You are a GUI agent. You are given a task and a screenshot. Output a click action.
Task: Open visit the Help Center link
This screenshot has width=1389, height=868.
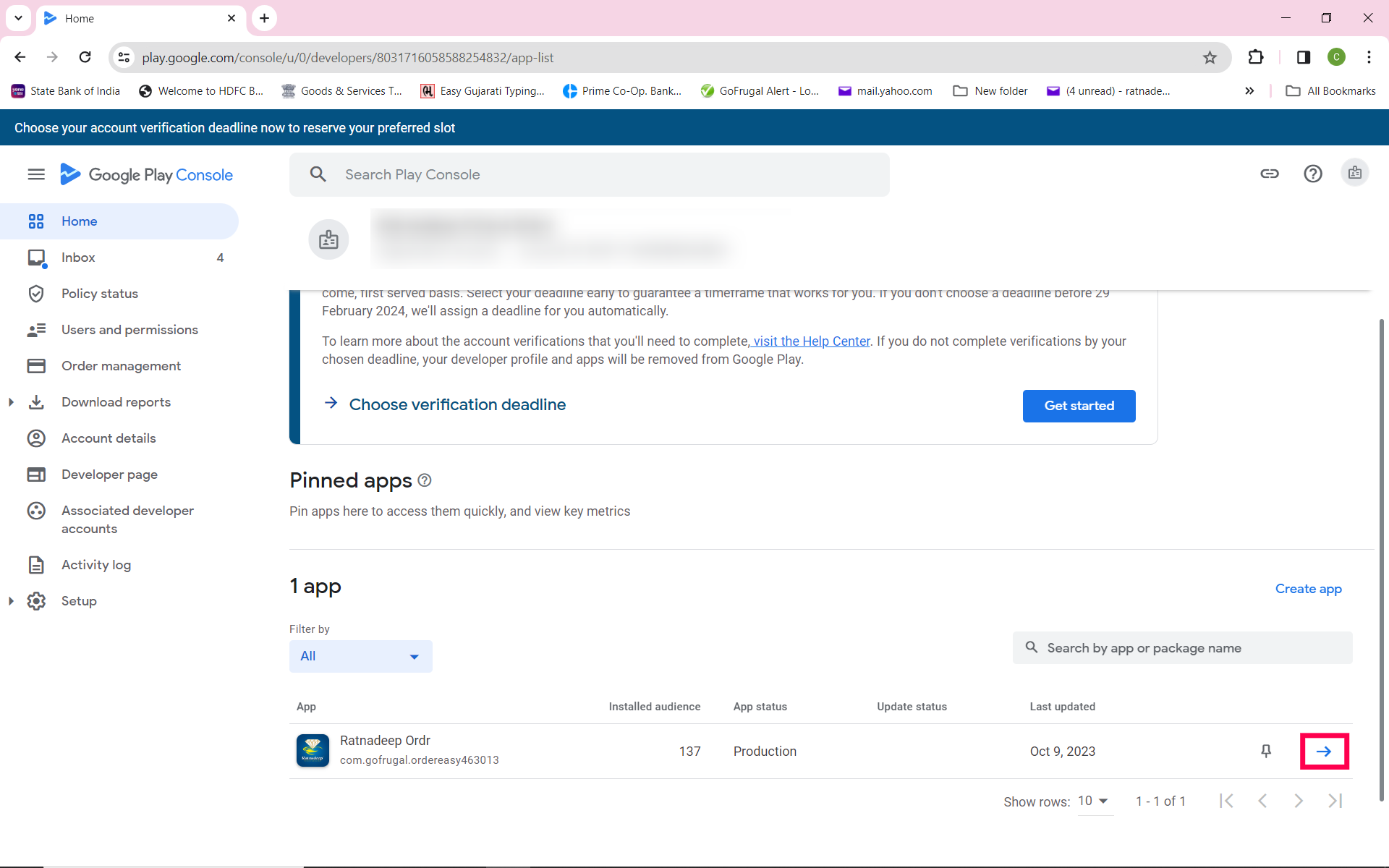(x=812, y=341)
